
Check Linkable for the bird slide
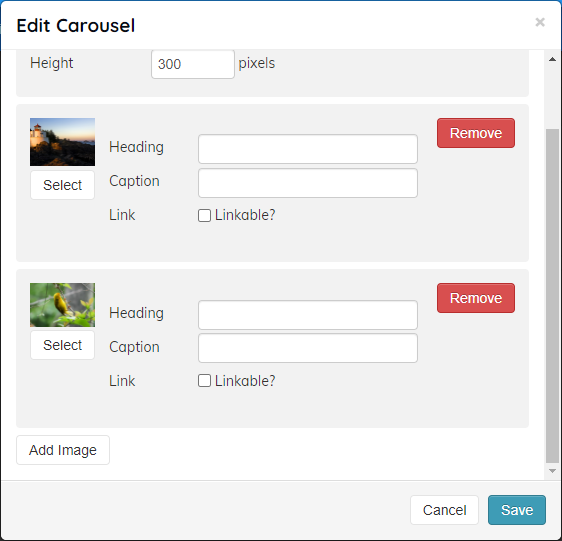(204, 381)
